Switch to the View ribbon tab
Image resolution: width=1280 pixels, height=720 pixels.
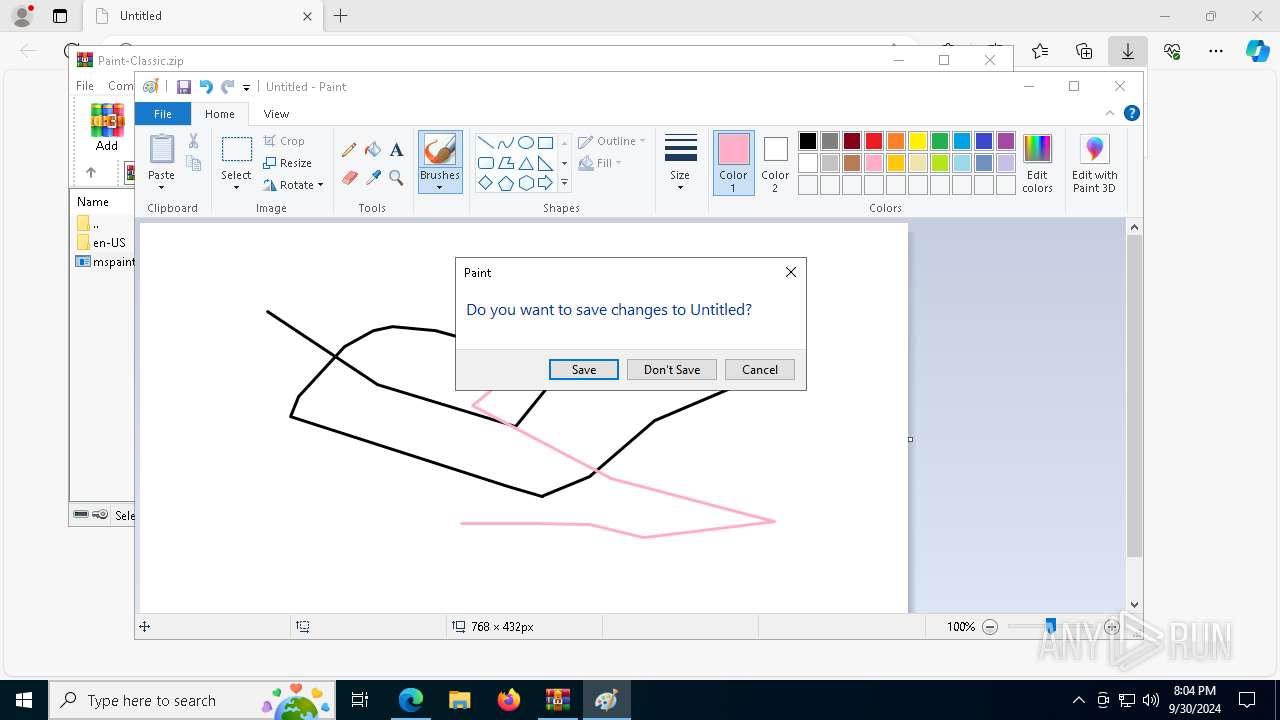pyautogui.click(x=276, y=114)
